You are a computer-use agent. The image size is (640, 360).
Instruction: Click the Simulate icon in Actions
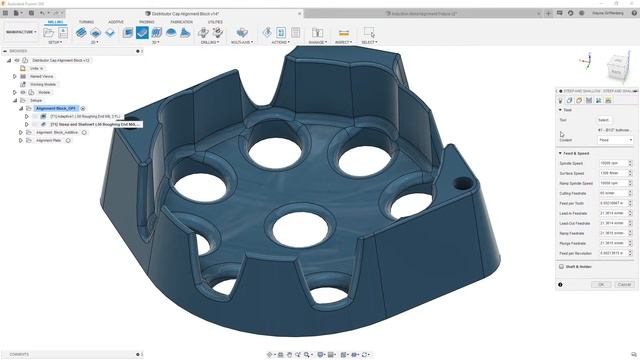(281, 32)
